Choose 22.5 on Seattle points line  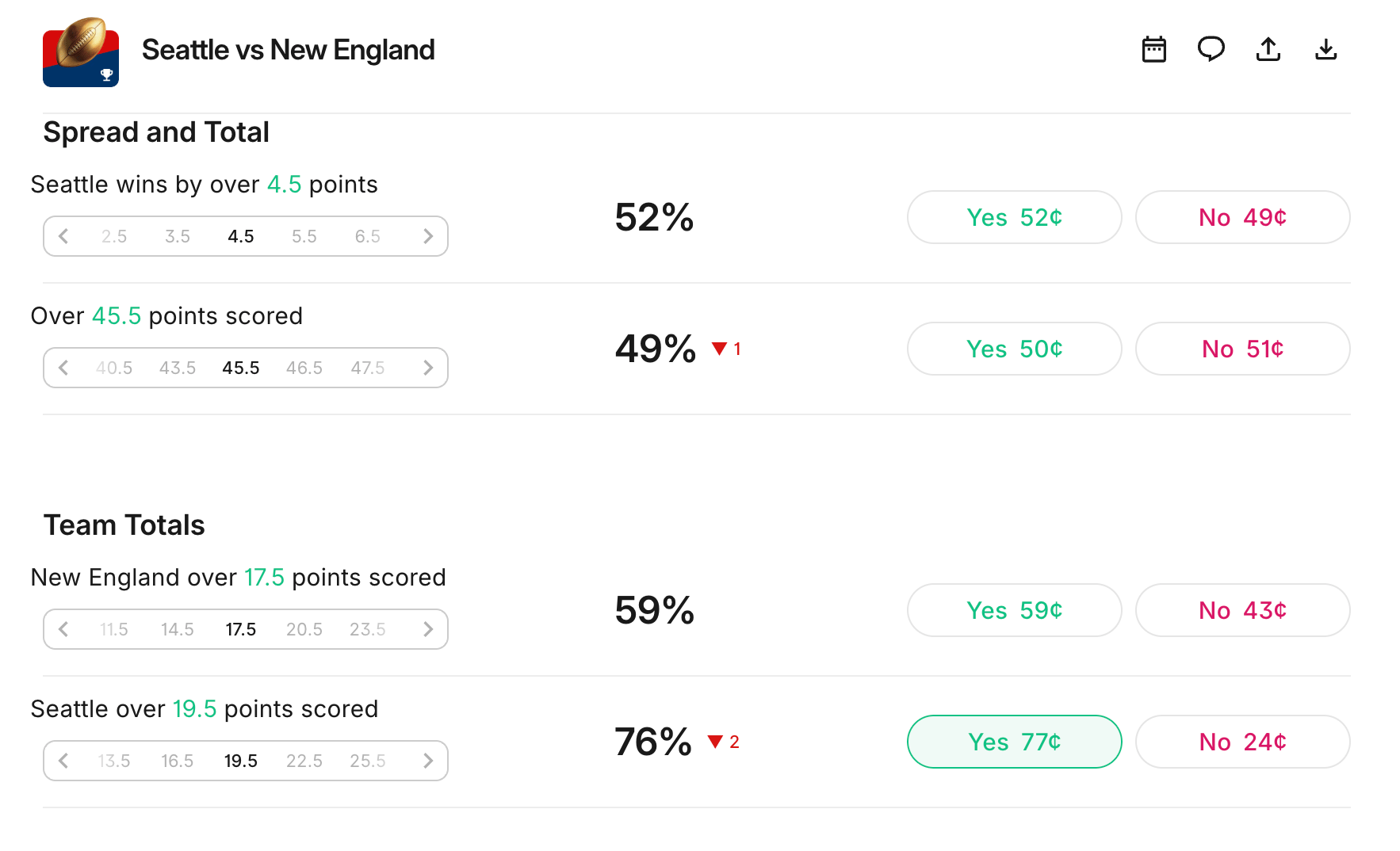point(304,761)
